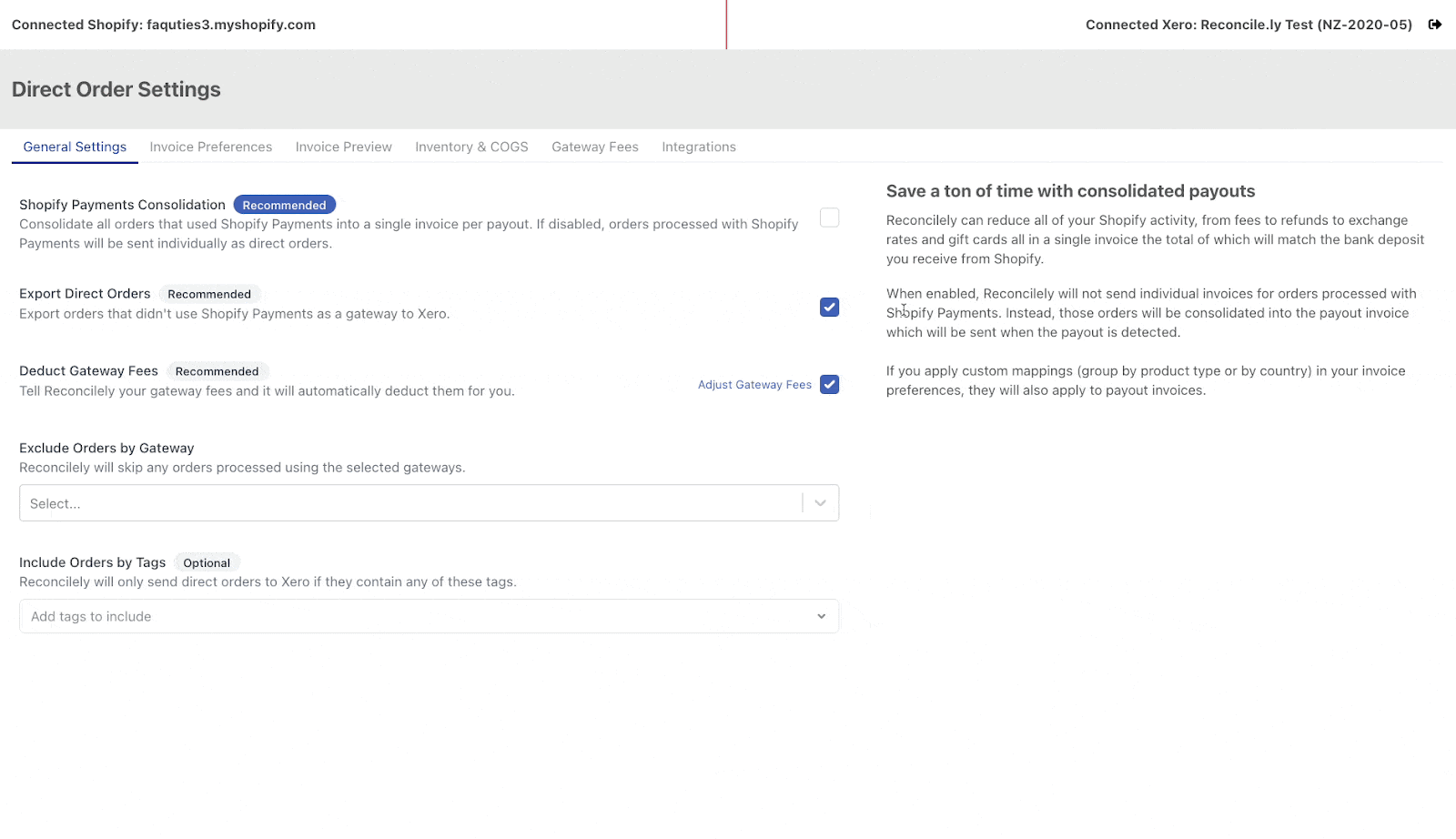Open the Gateway Fees tab

coord(594,147)
